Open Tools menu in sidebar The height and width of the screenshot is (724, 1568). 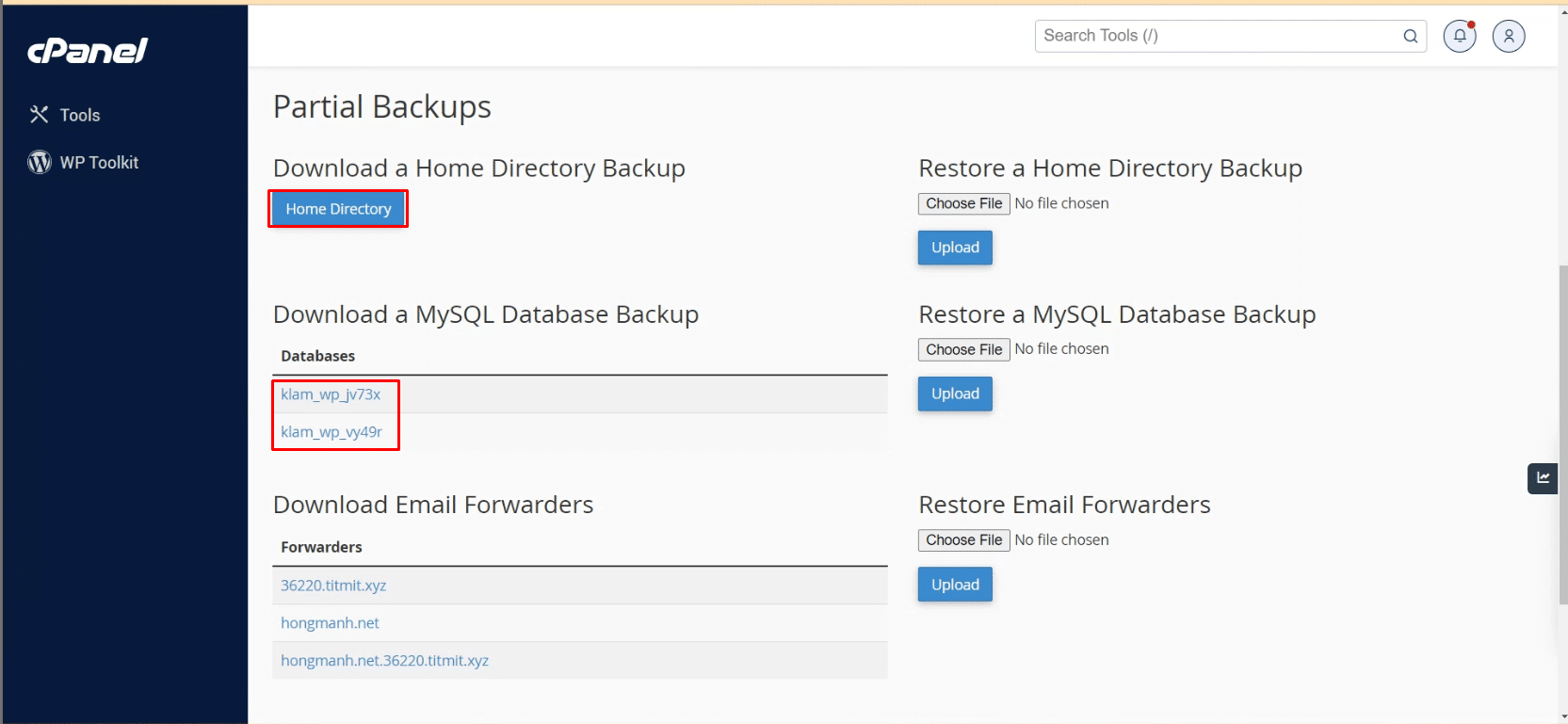pyautogui.click(x=80, y=115)
